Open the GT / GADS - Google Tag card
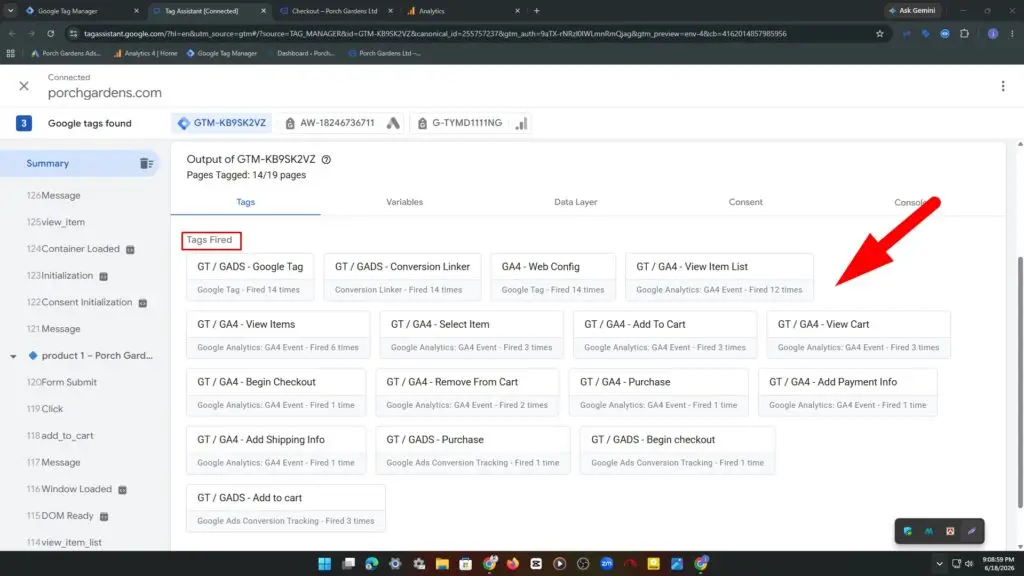The image size is (1024, 576). (x=250, y=277)
